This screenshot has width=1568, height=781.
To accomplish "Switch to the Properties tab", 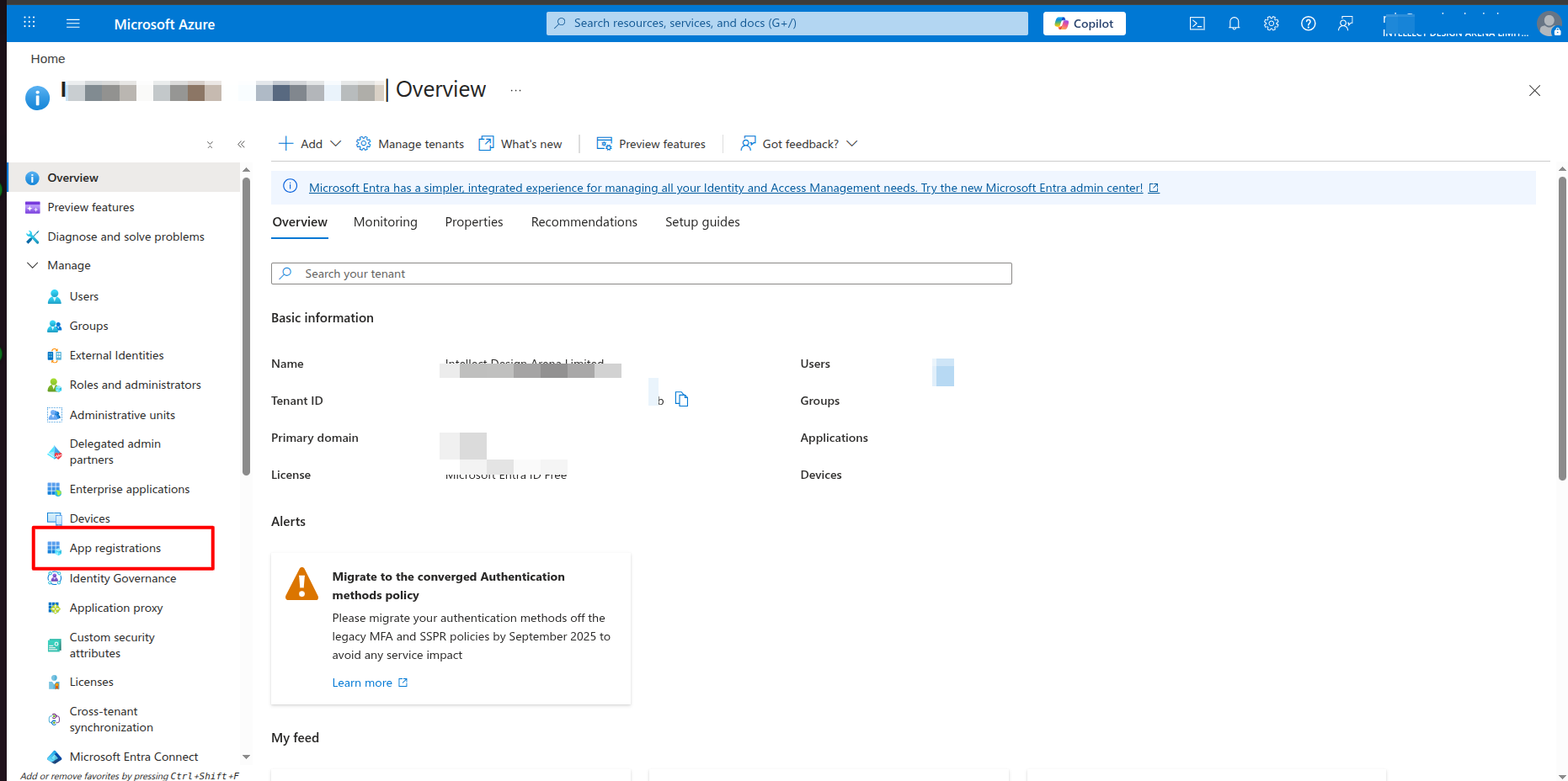I will click(474, 222).
